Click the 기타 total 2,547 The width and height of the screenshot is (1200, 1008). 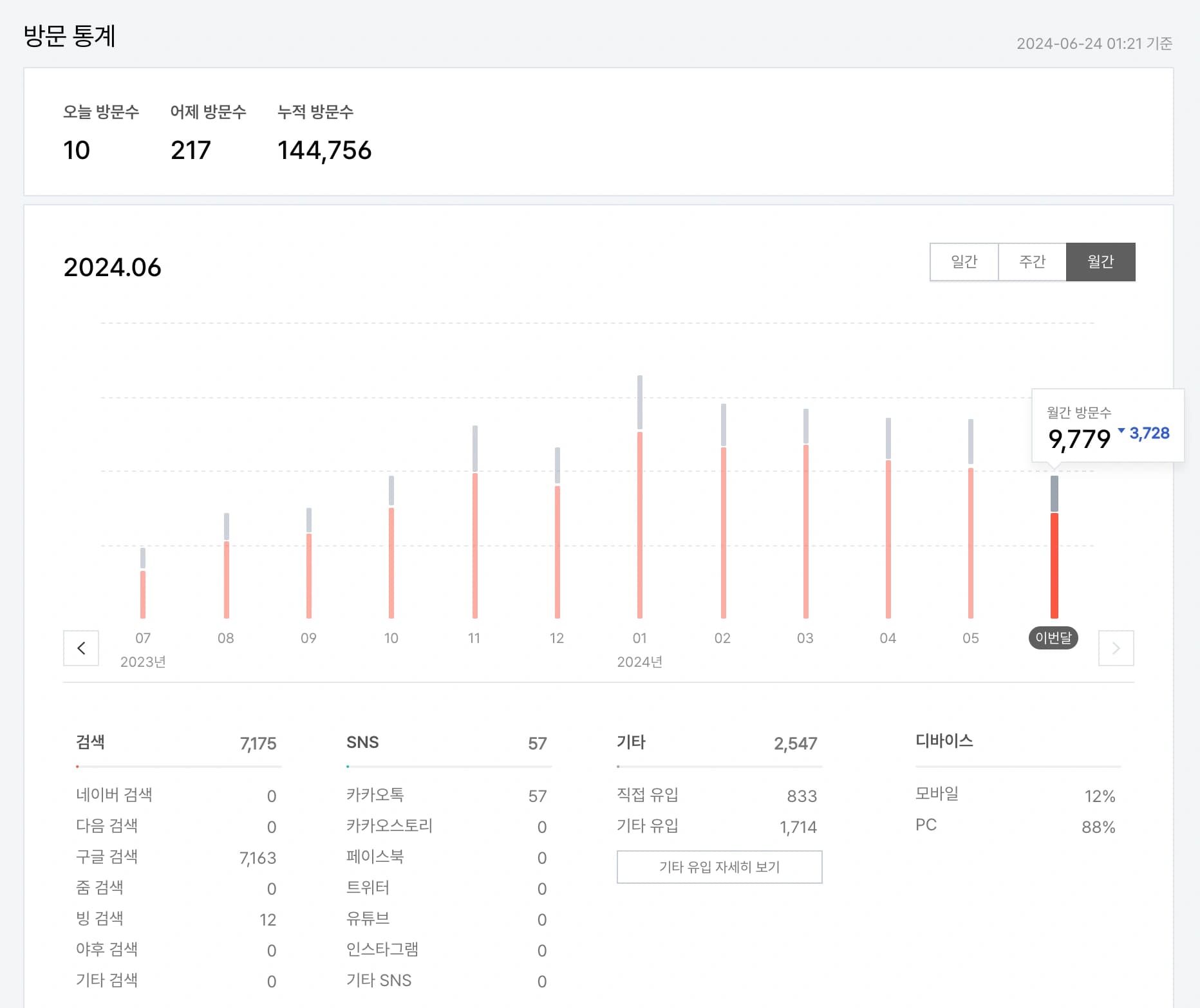[x=795, y=743]
